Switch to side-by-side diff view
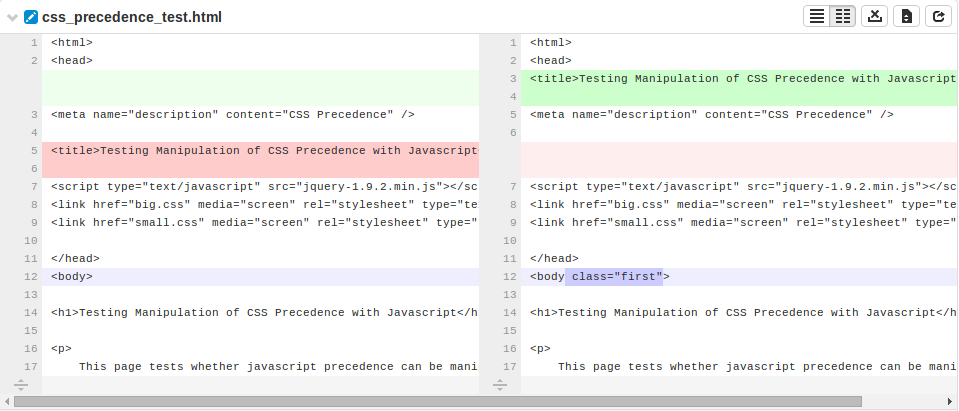The image size is (959, 411). pyautogui.click(x=843, y=17)
